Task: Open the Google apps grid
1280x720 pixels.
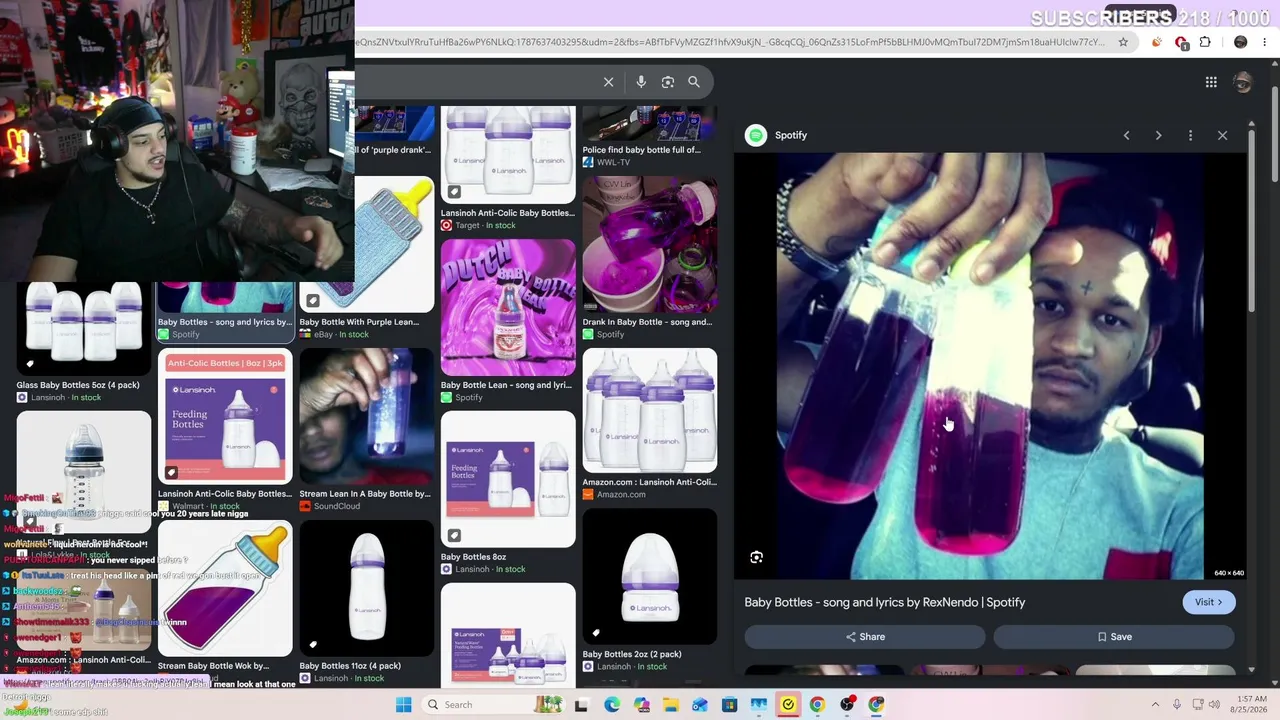Action: click(1211, 82)
